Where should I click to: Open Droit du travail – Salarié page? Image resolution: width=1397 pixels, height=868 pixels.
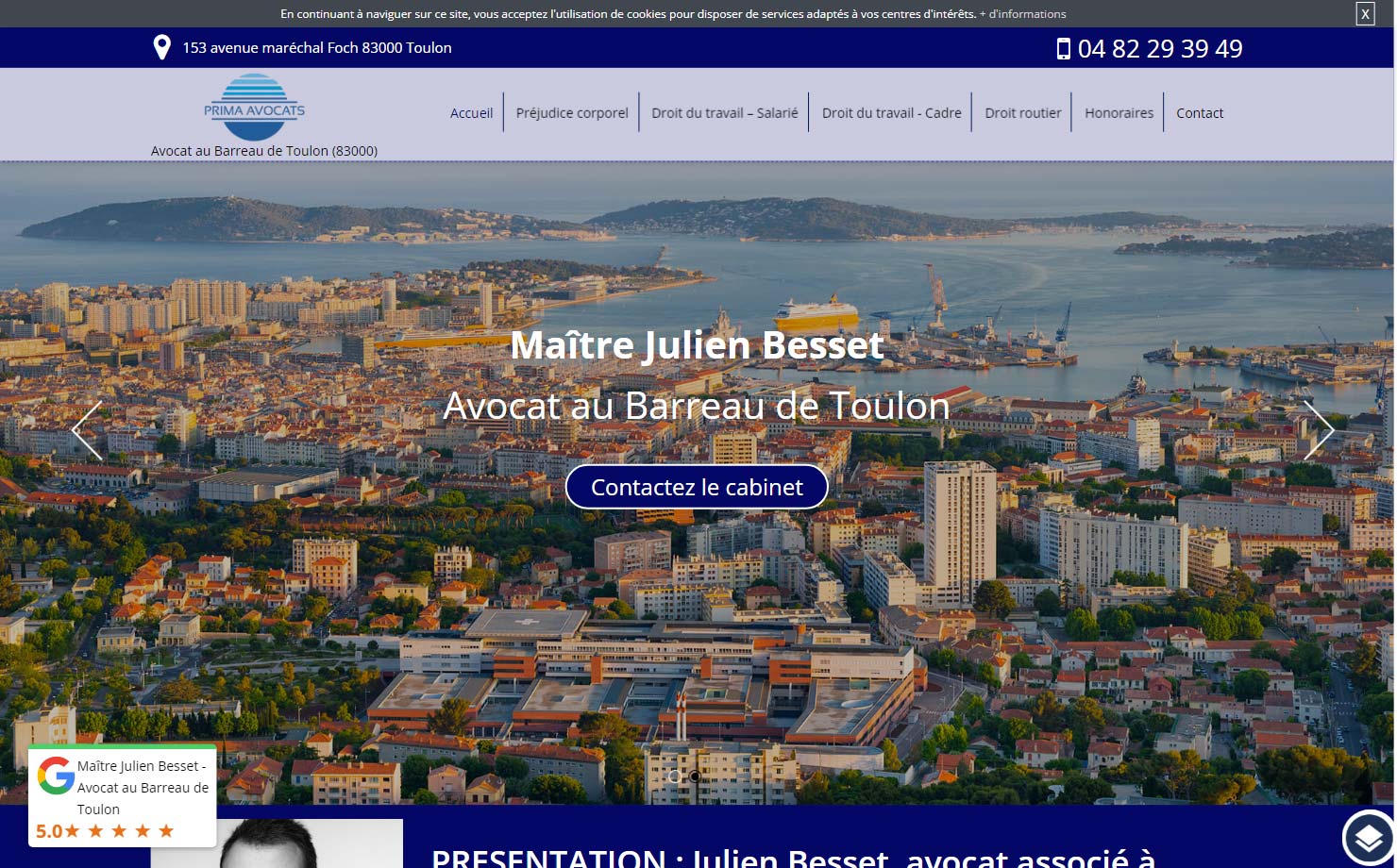pyautogui.click(x=725, y=113)
